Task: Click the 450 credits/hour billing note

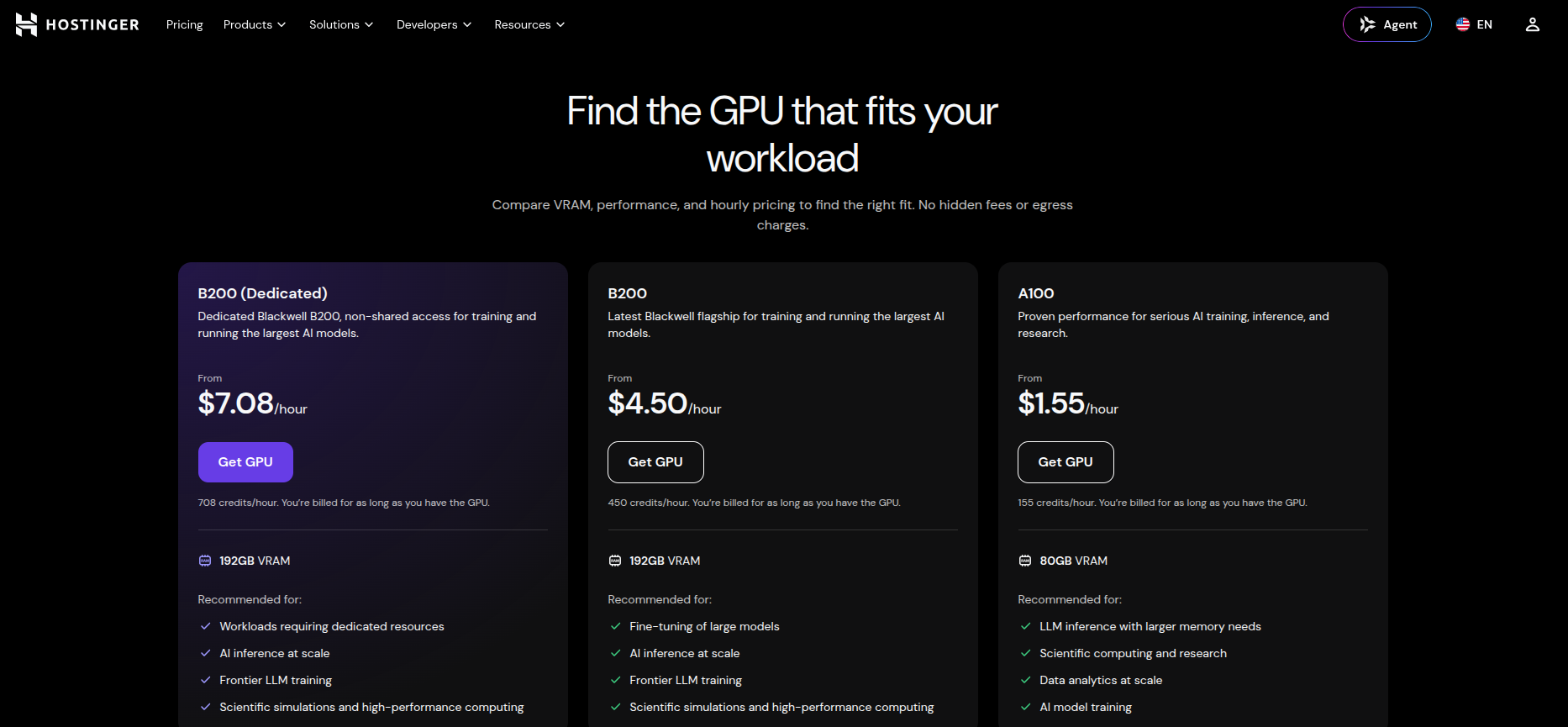Action: coord(754,503)
